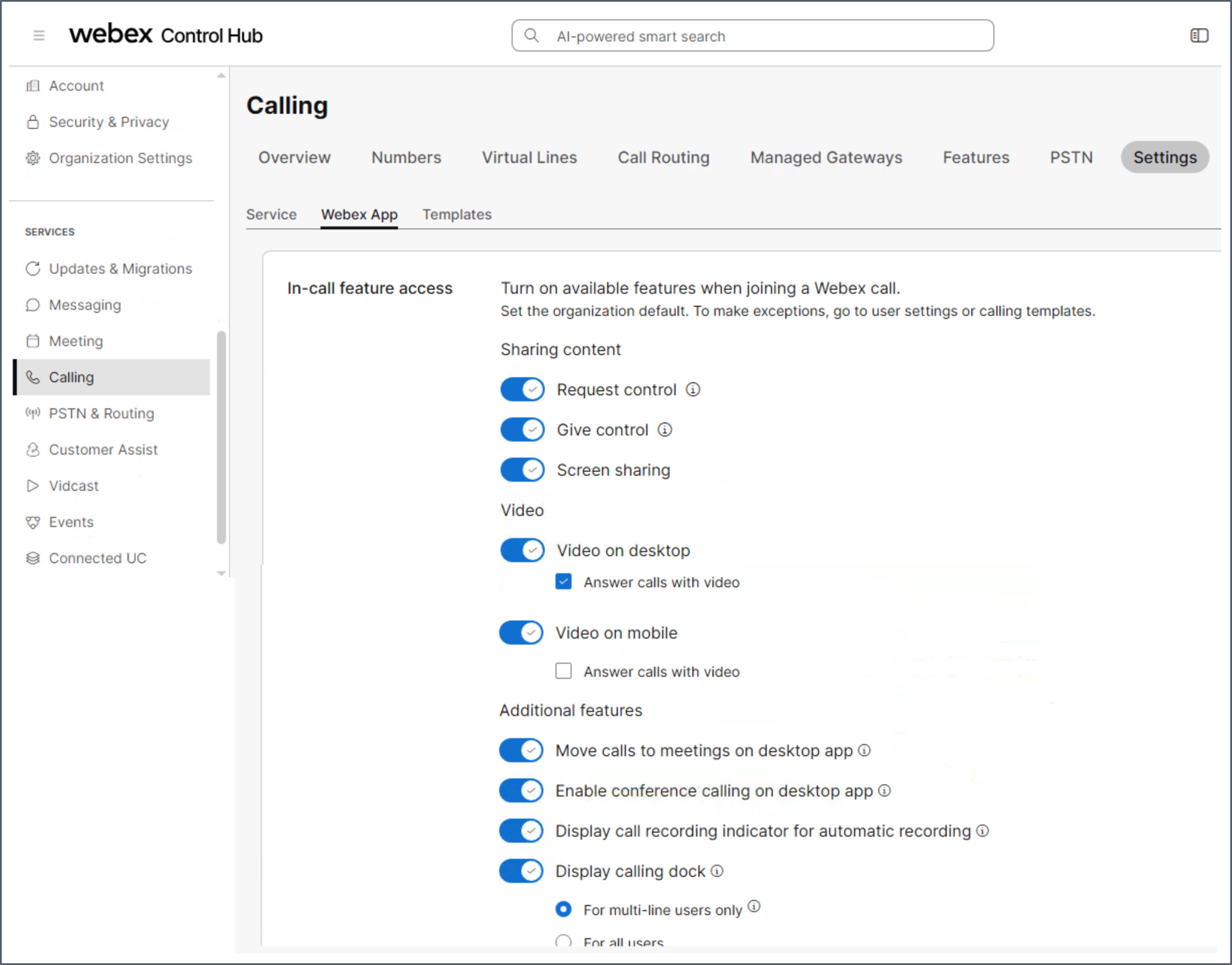Viewport: 1232px width, 965px height.
Task: Click the hamburger menu icon
Action: tap(38, 36)
